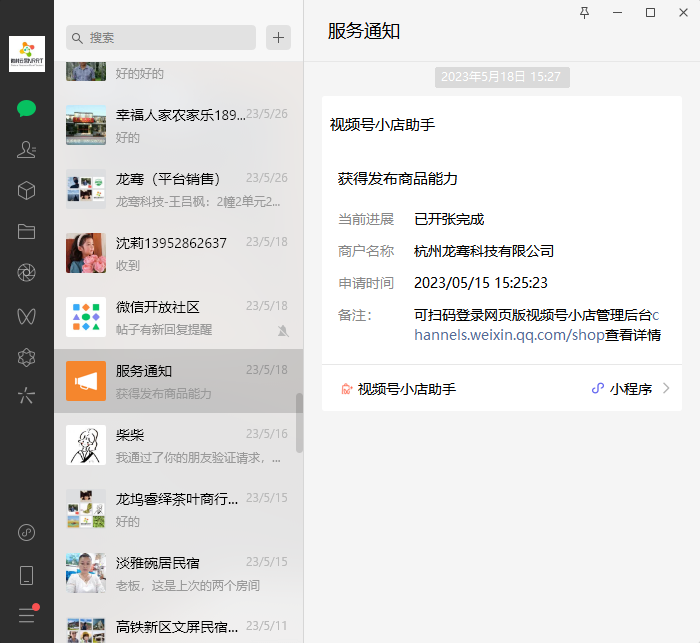Click the 获得发布商品能力 card title

pos(397,179)
